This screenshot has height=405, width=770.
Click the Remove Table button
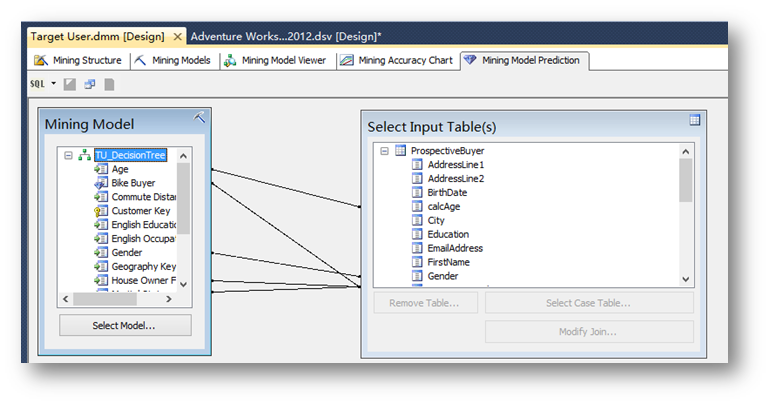(425, 303)
